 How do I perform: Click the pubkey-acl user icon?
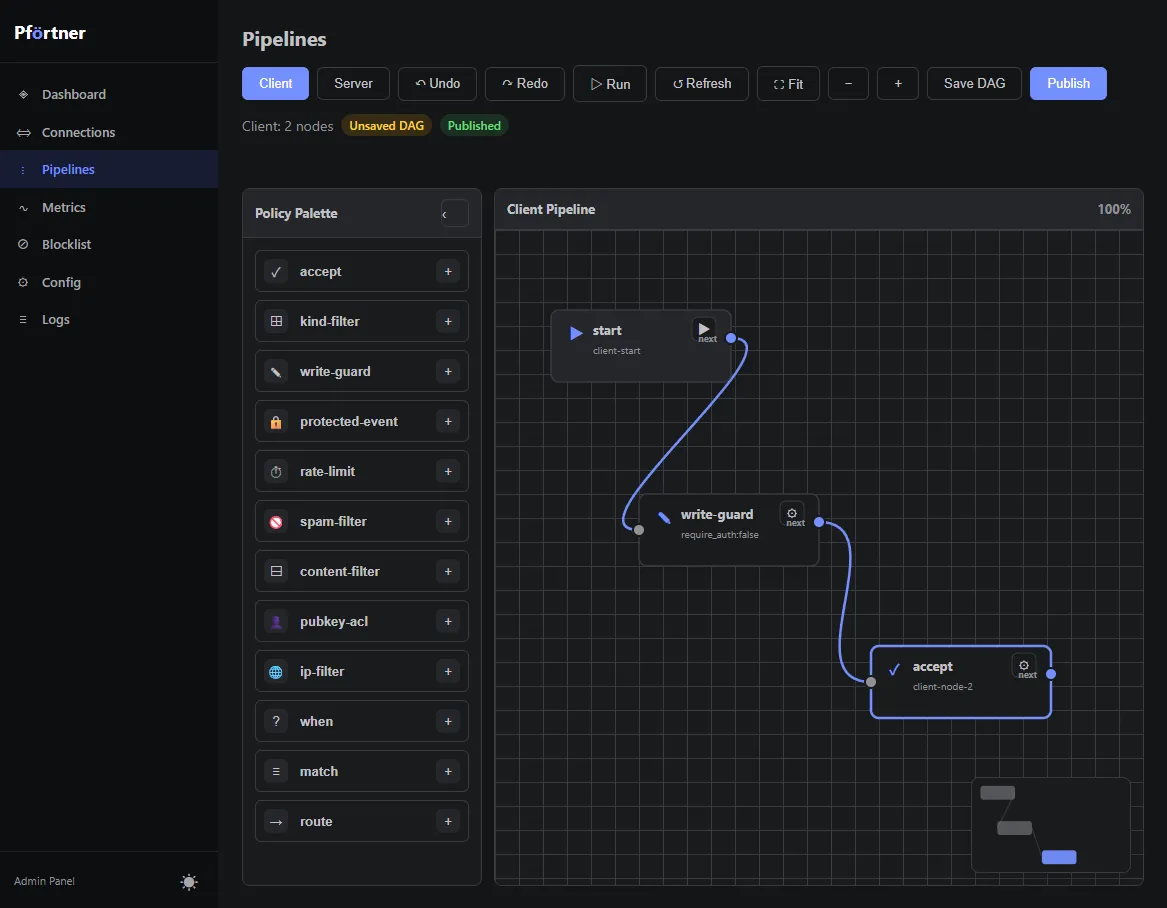tap(276, 622)
